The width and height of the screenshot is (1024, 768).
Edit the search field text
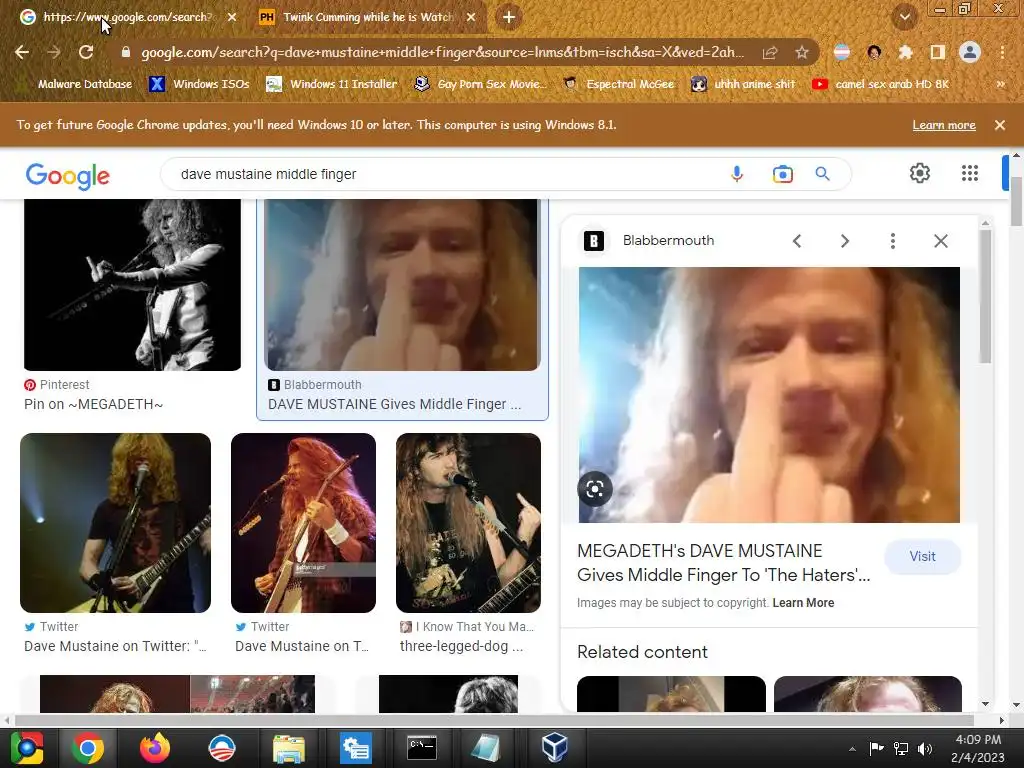(x=444, y=174)
